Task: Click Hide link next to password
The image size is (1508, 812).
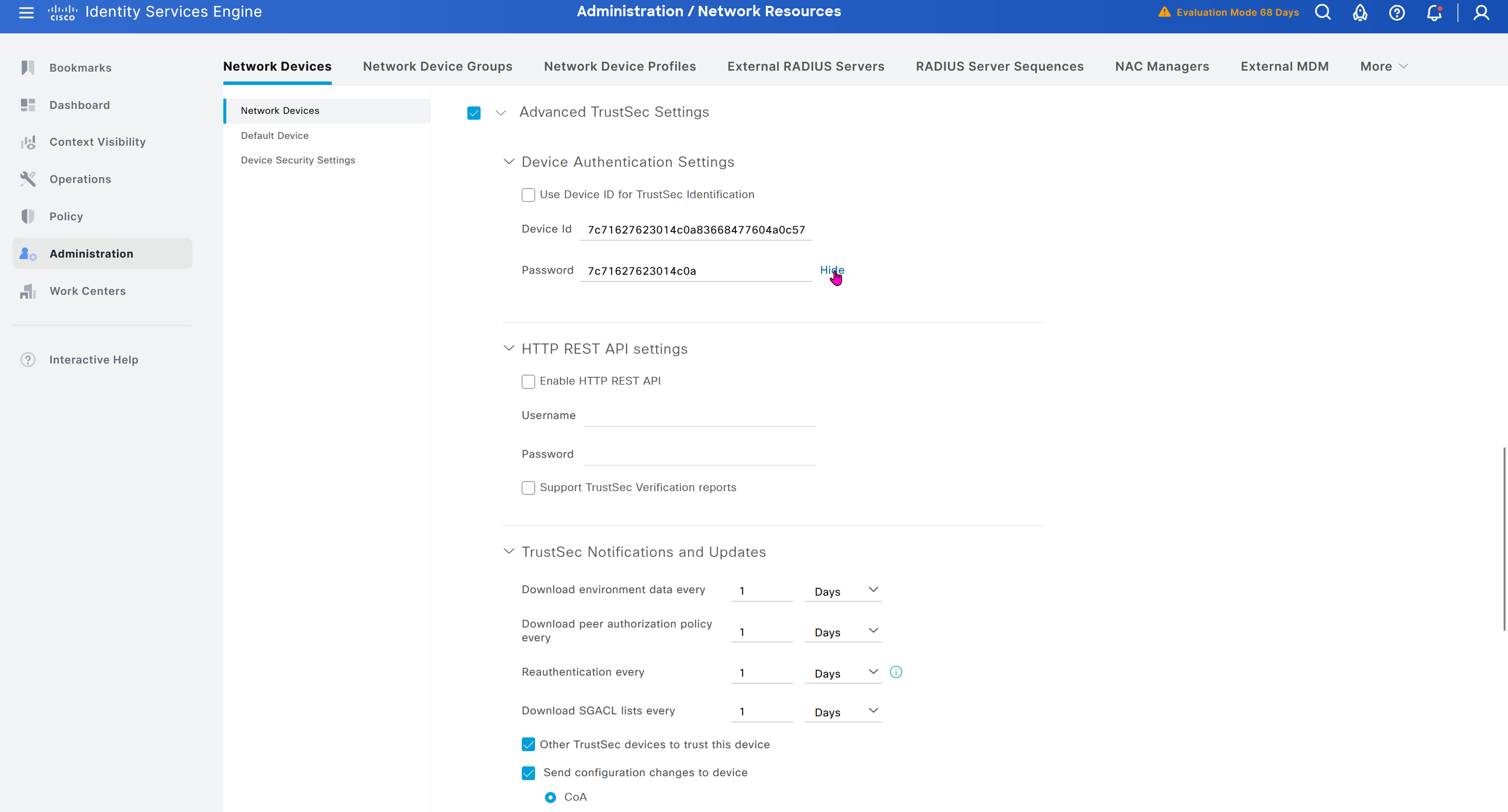Action: (x=831, y=270)
